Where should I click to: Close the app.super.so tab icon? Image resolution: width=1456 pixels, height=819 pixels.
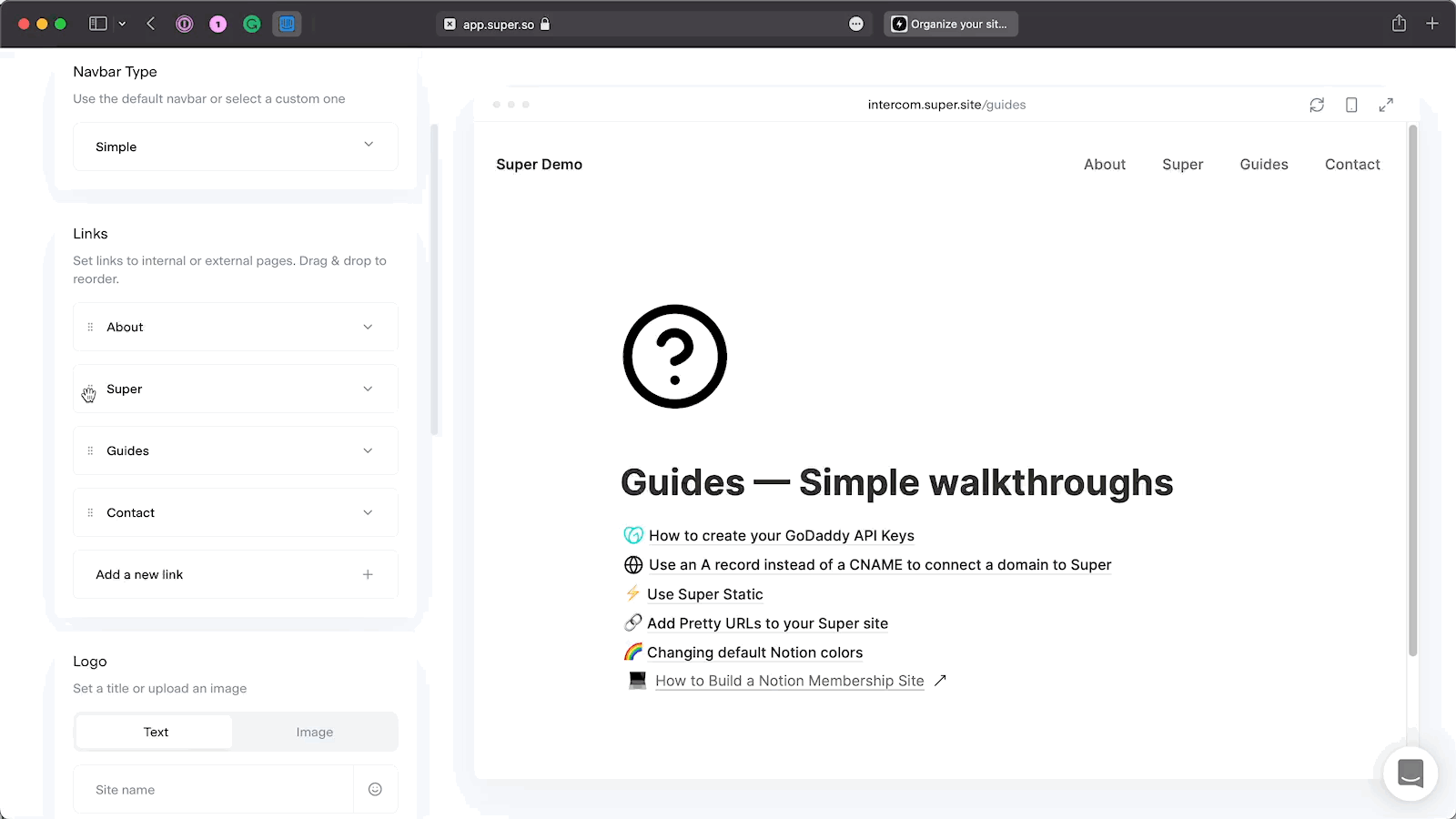click(x=450, y=25)
